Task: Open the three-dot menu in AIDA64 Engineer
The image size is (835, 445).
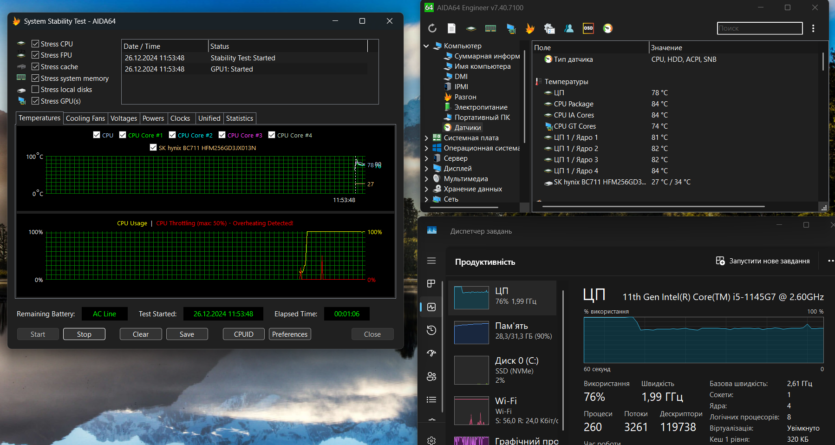Action: pyautogui.click(x=813, y=28)
